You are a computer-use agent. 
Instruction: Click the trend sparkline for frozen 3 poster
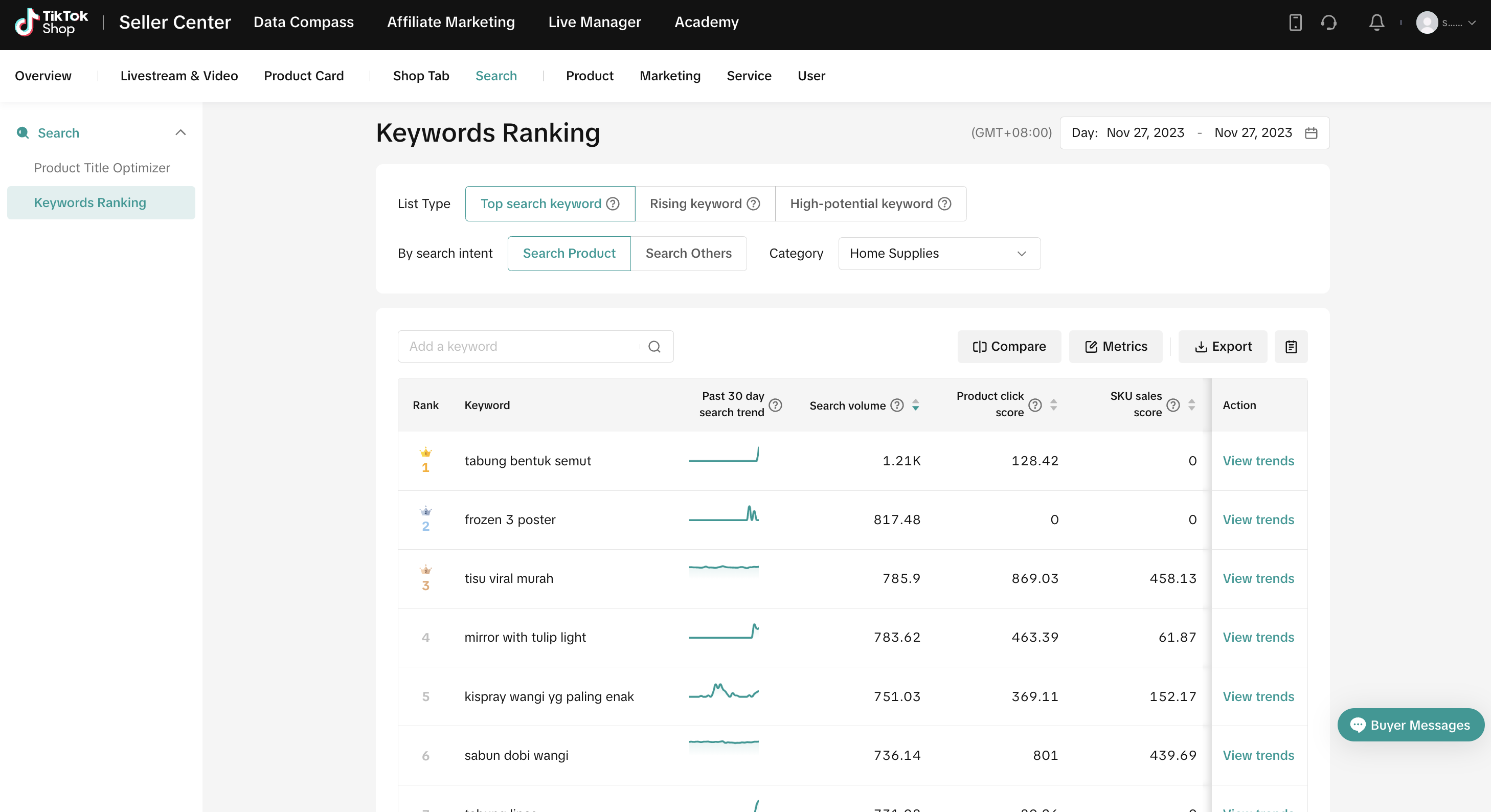[724, 514]
